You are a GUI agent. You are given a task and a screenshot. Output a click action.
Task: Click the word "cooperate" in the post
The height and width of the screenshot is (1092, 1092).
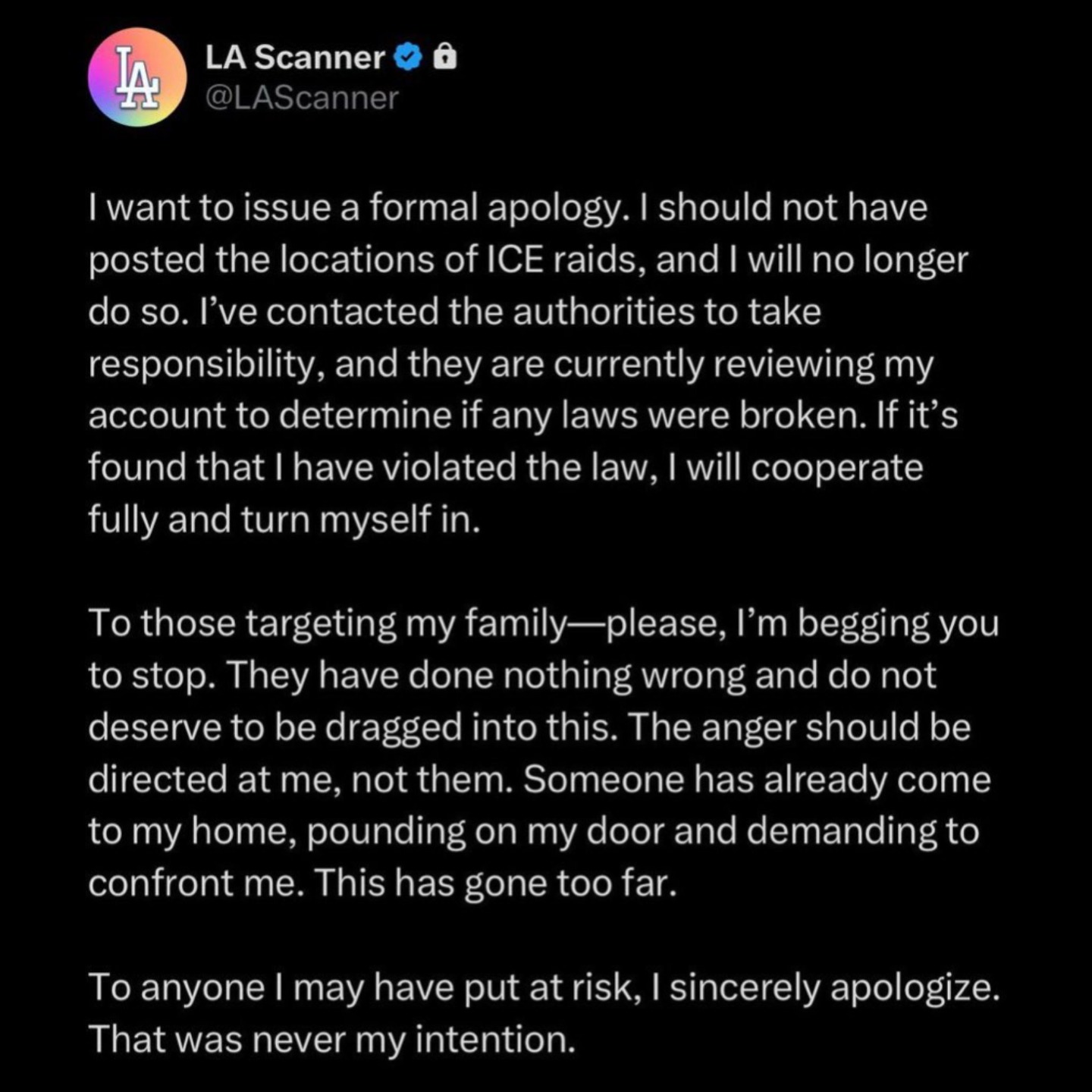pos(837,469)
